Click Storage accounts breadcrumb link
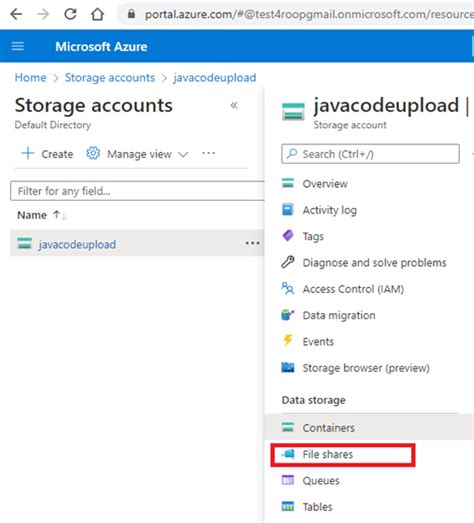The image size is (474, 523). (110, 77)
